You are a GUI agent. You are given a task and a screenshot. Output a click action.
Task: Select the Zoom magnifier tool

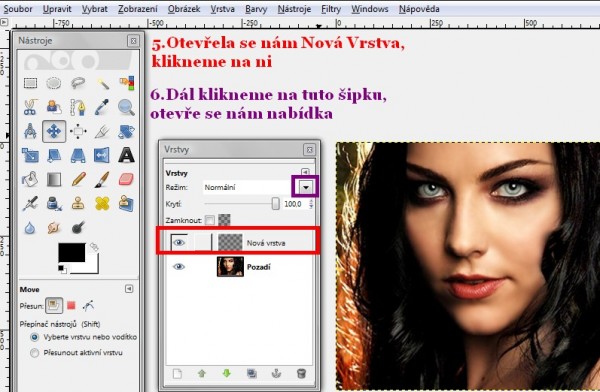[126, 107]
